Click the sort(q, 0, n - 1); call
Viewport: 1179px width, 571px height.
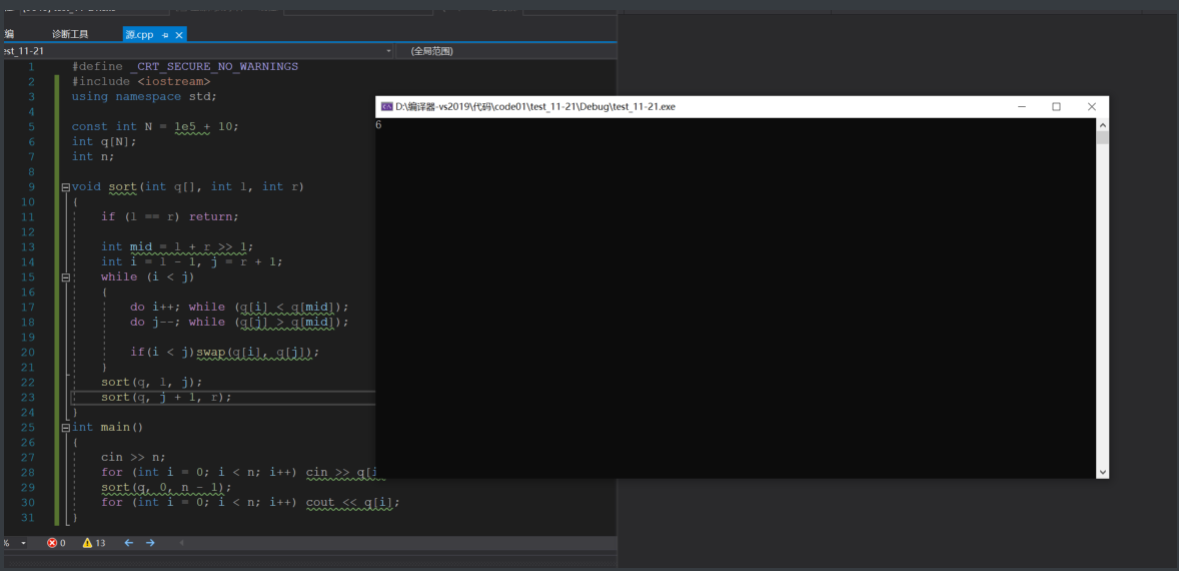pyautogui.click(x=166, y=487)
